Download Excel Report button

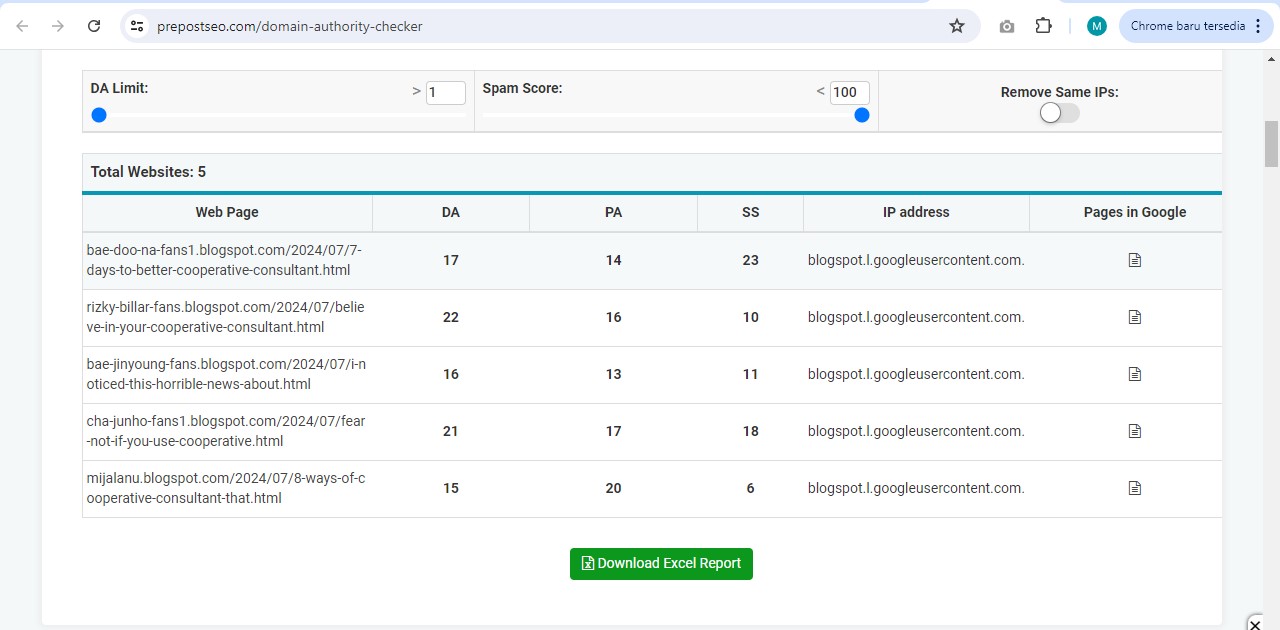[x=661, y=563]
